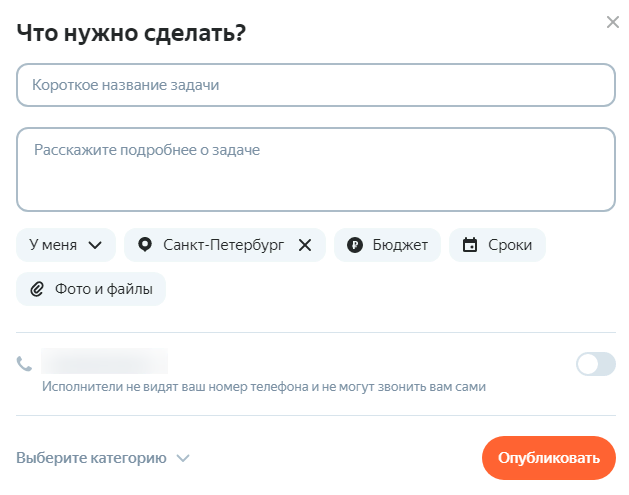
Task: Click the map pin location icon
Action: (x=145, y=245)
